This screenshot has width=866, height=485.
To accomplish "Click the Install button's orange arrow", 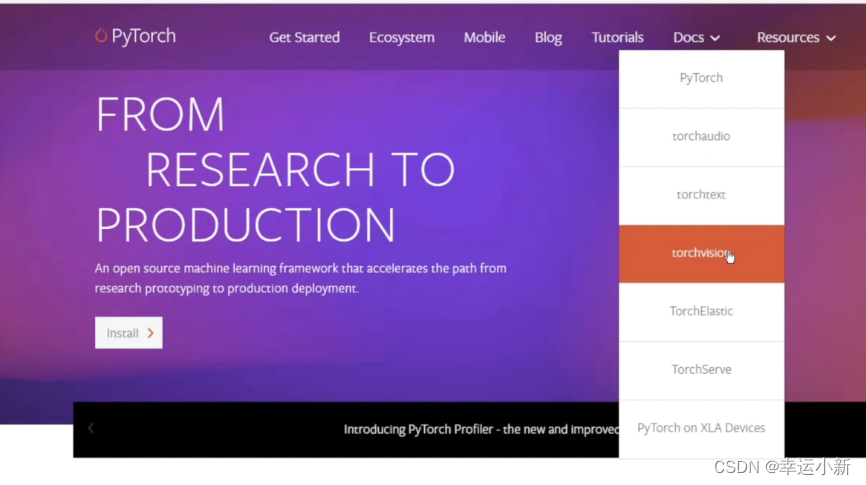I will pos(150,333).
